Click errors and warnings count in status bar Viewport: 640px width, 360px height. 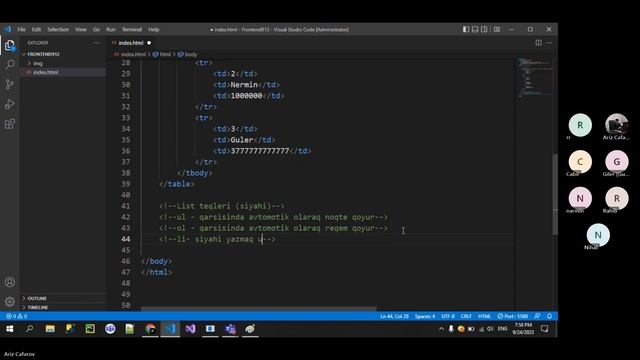pyautogui.click(x=17, y=316)
